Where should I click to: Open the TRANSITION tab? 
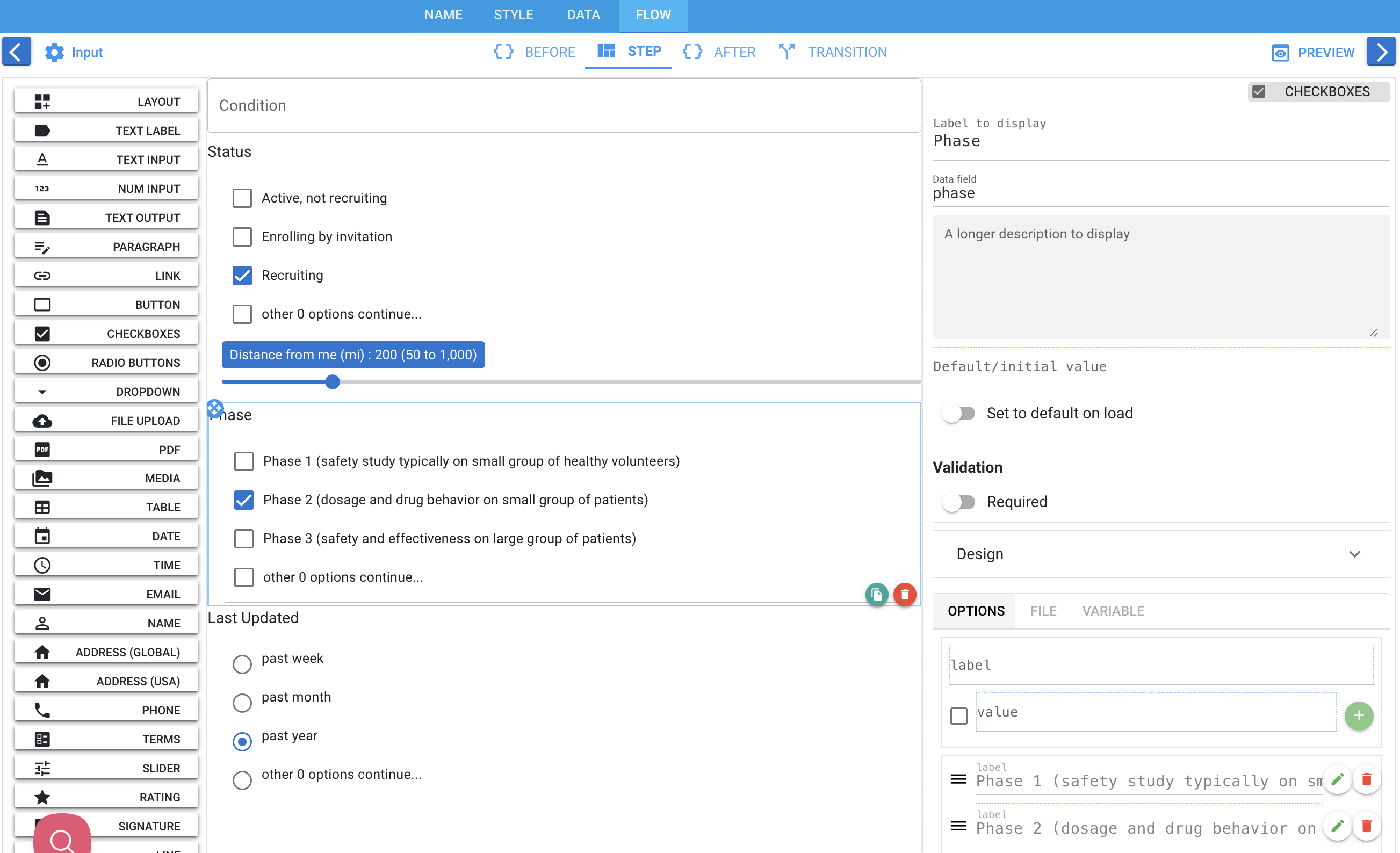[x=833, y=52]
